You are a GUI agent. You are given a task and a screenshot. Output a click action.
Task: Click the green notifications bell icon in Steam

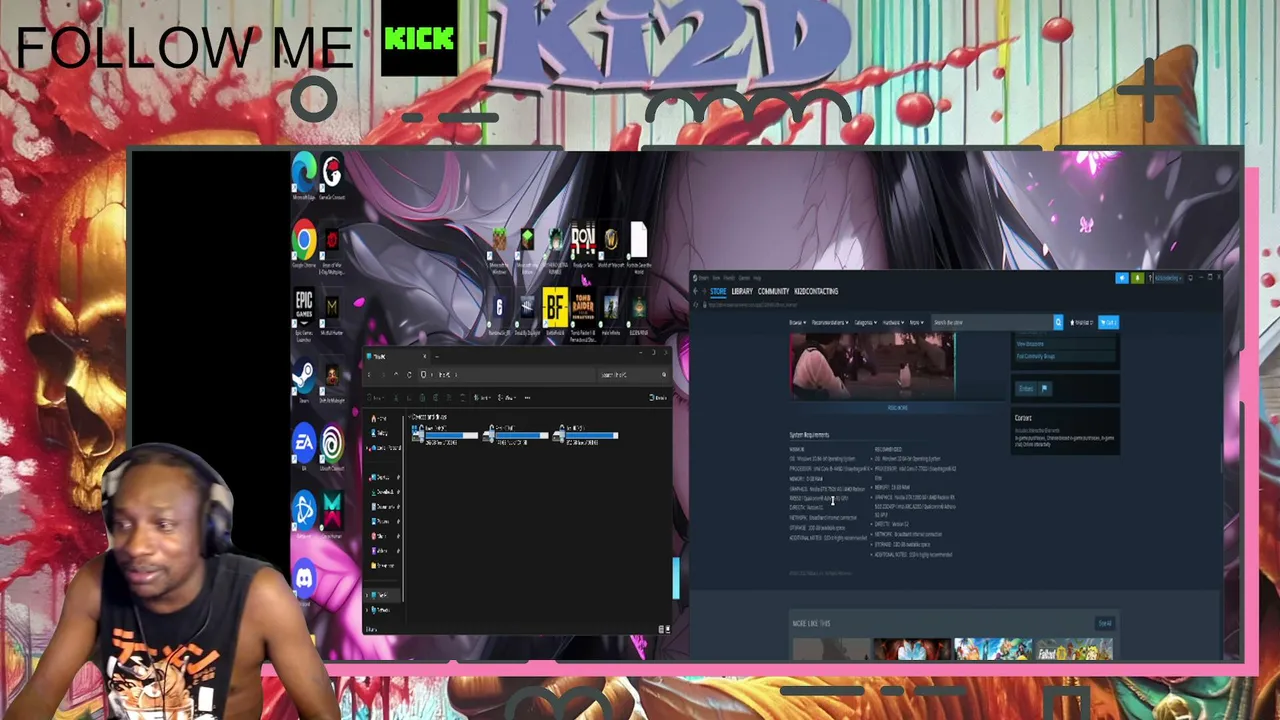click(1137, 278)
